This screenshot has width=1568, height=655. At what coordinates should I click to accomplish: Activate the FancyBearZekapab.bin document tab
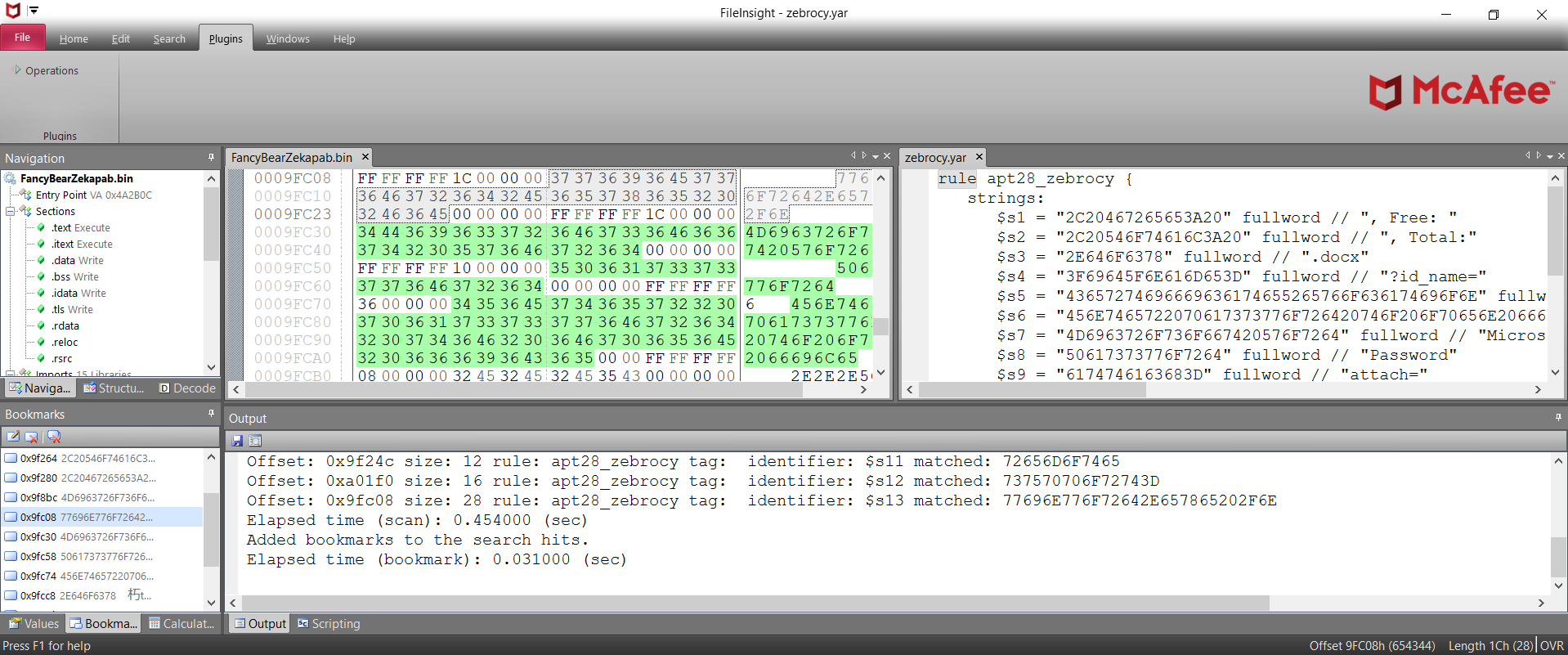[x=292, y=157]
